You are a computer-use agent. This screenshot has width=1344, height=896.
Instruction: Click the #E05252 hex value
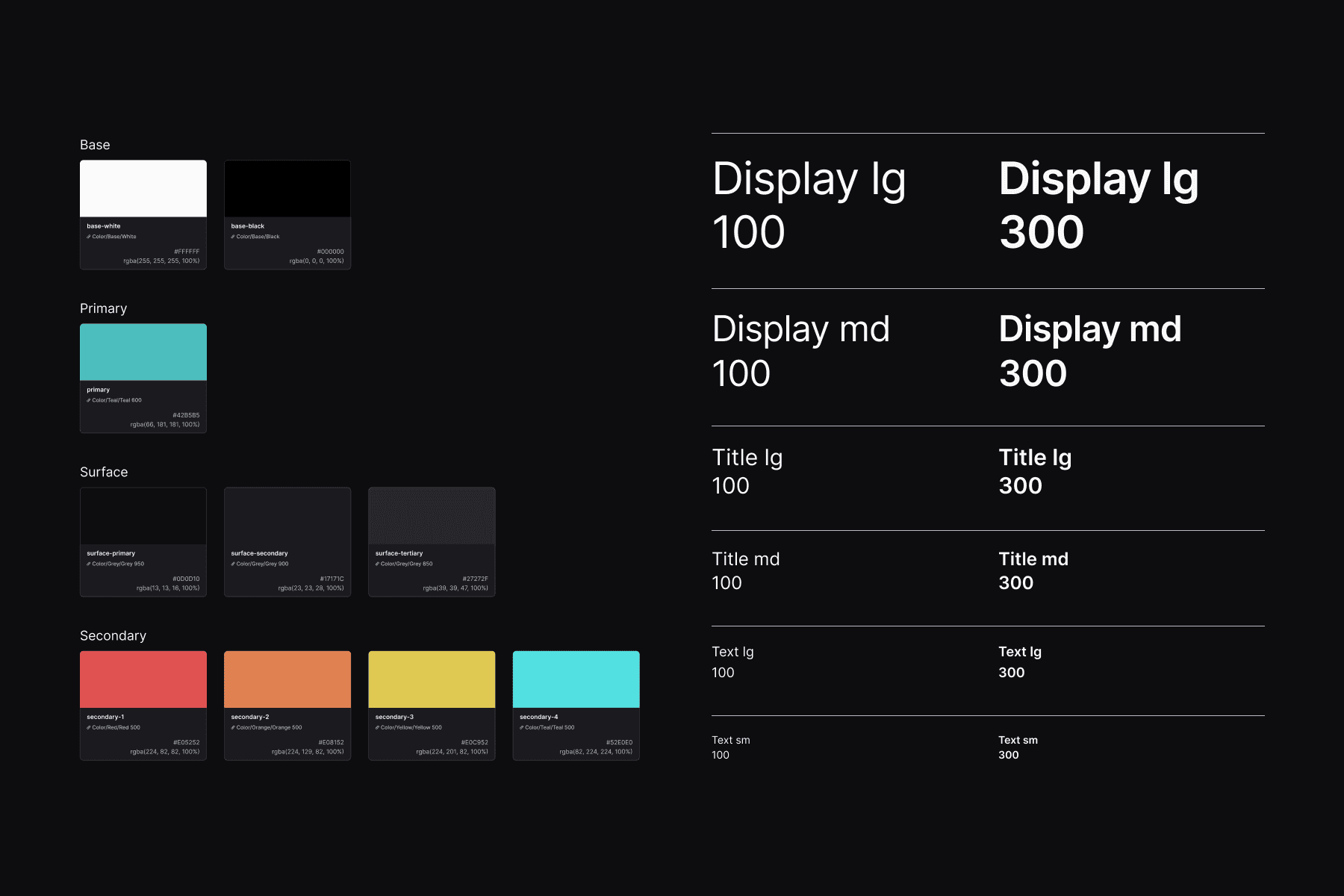coord(187,742)
